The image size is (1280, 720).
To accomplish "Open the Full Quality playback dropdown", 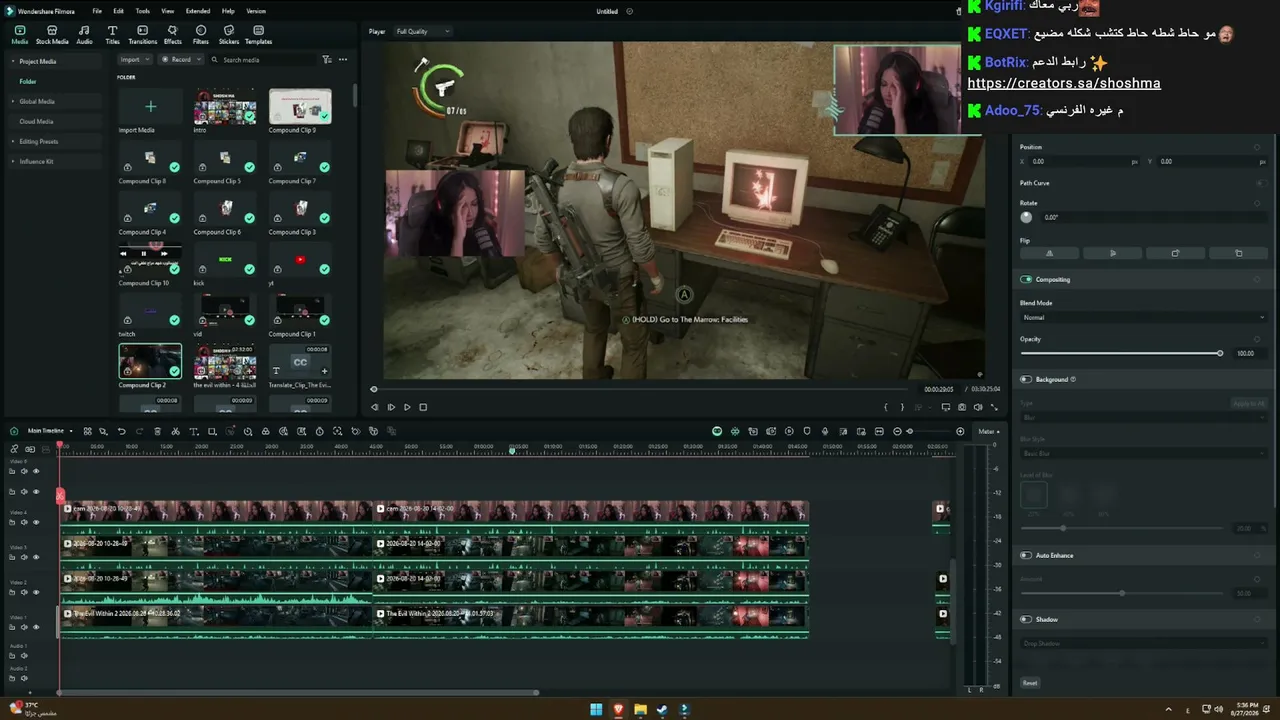I will (x=422, y=31).
